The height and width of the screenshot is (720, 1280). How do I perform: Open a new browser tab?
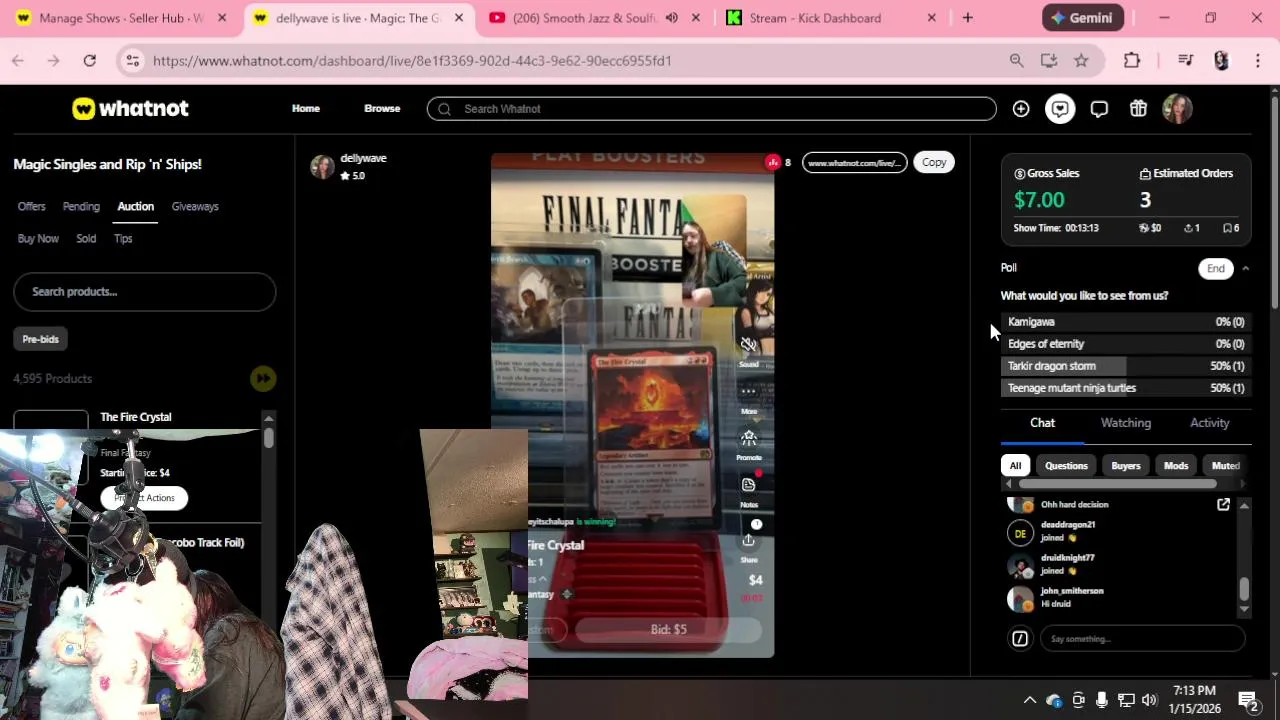(967, 18)
